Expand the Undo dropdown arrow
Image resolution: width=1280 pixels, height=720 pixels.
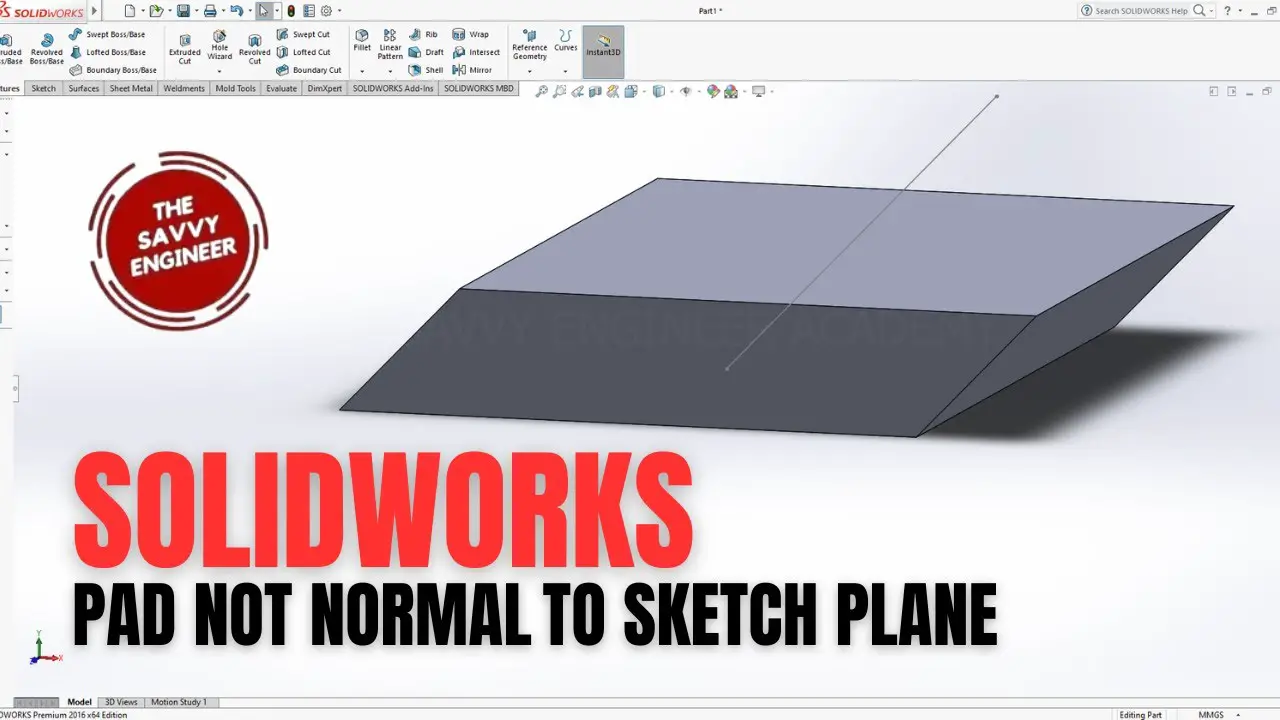250,11
